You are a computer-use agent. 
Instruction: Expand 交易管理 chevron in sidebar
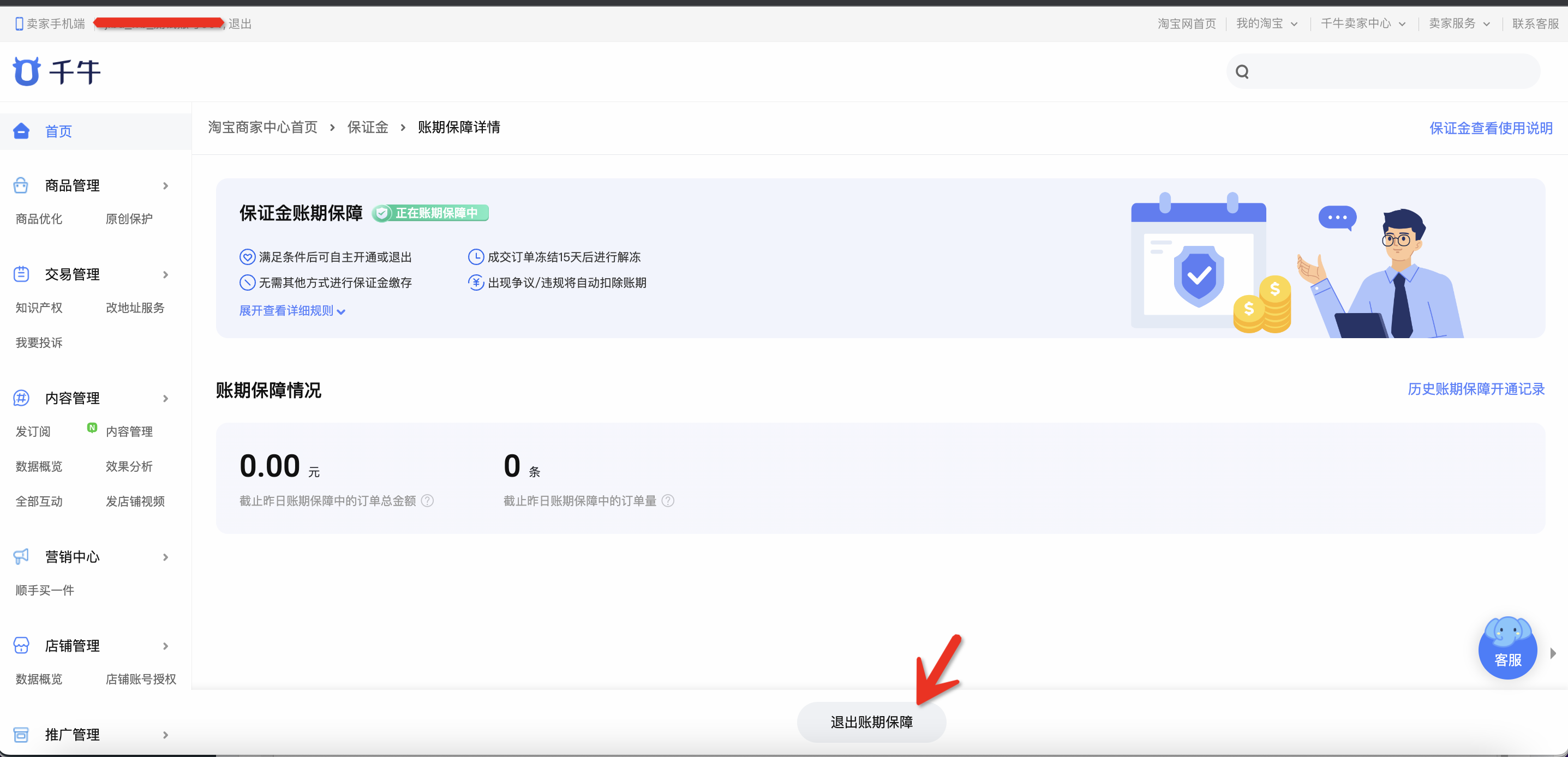coord(165,274)
